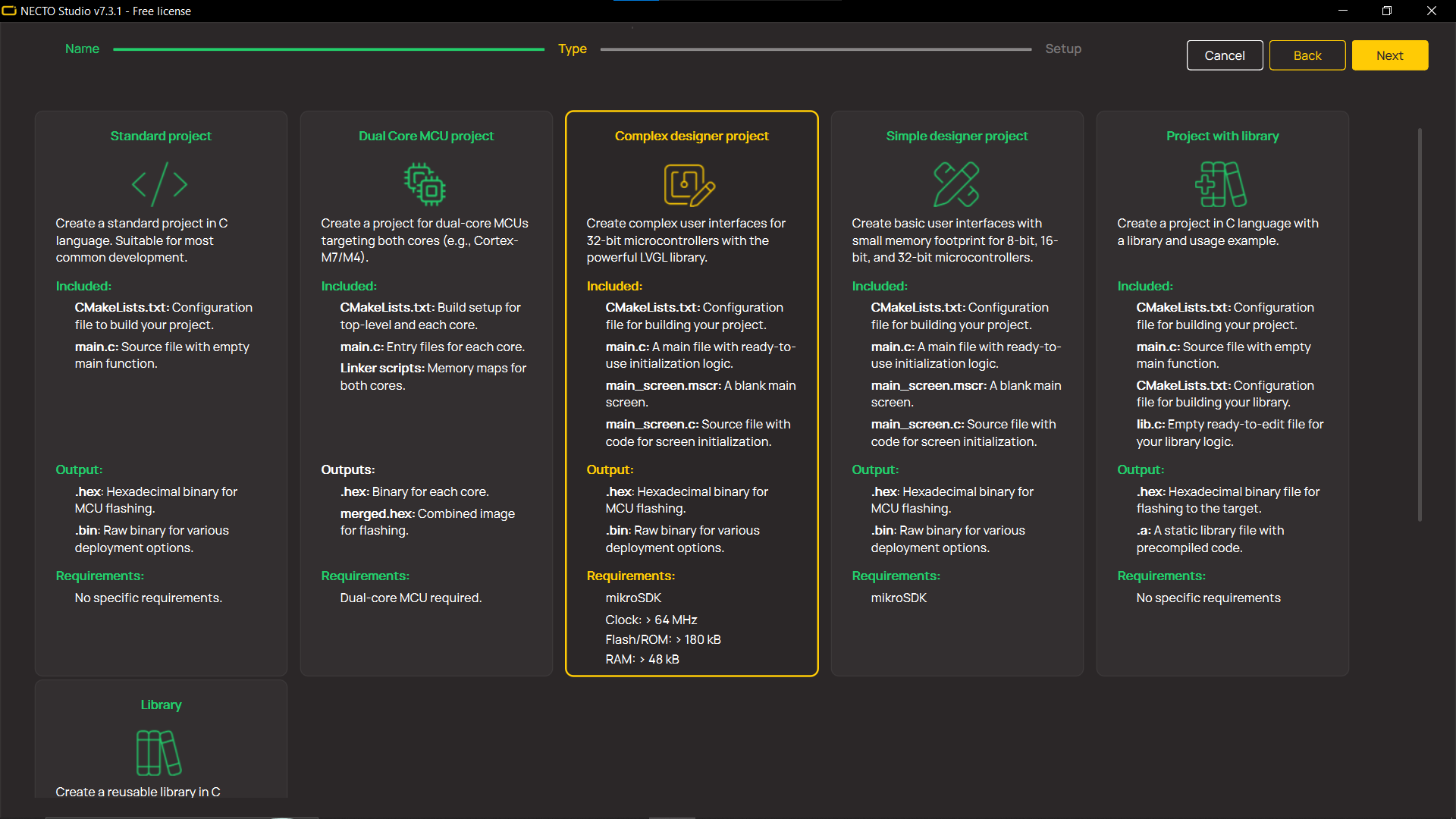Image resolution: width=1456 pixels, height=819 pixels.
Task: Click the green Name step progress line
Action: tap(328, 49)
